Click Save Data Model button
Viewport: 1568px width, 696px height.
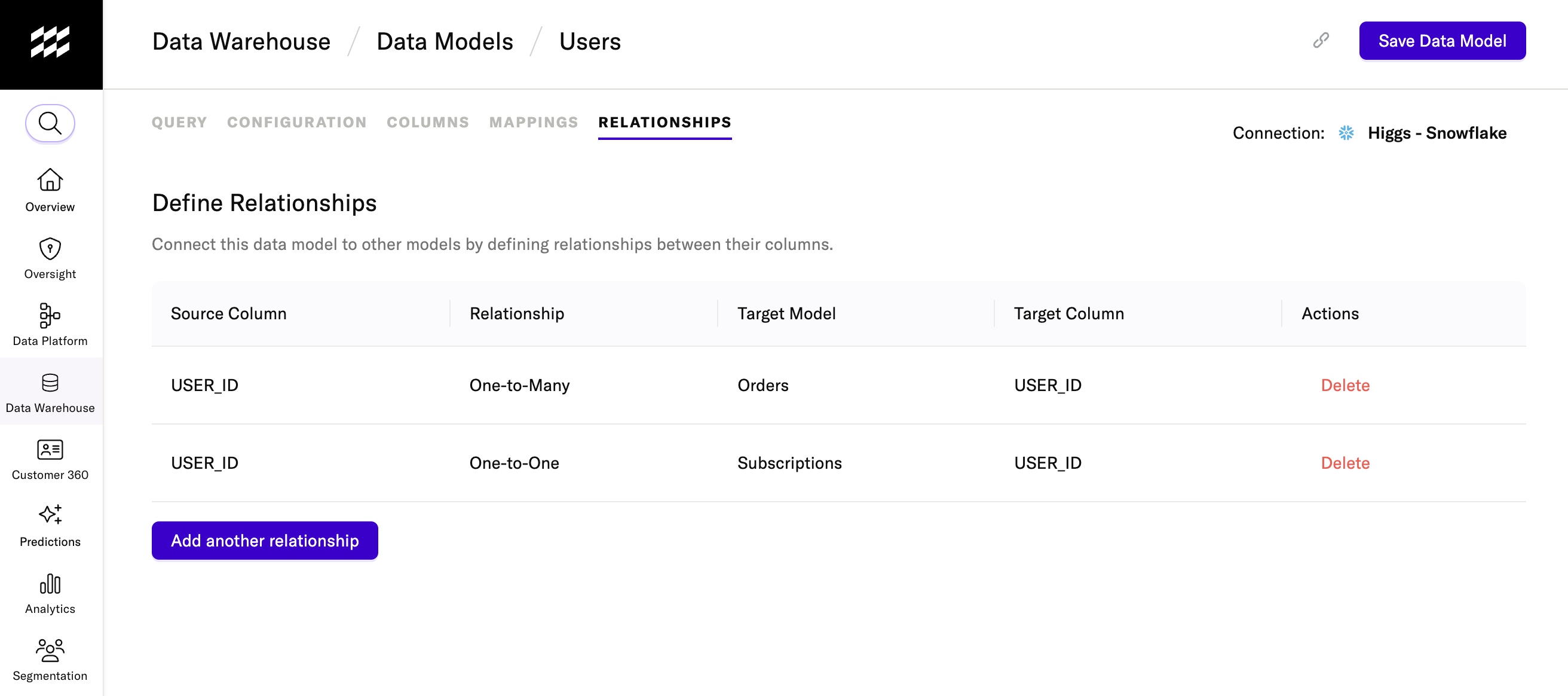pyautogui.click(x=1441, y=41)
